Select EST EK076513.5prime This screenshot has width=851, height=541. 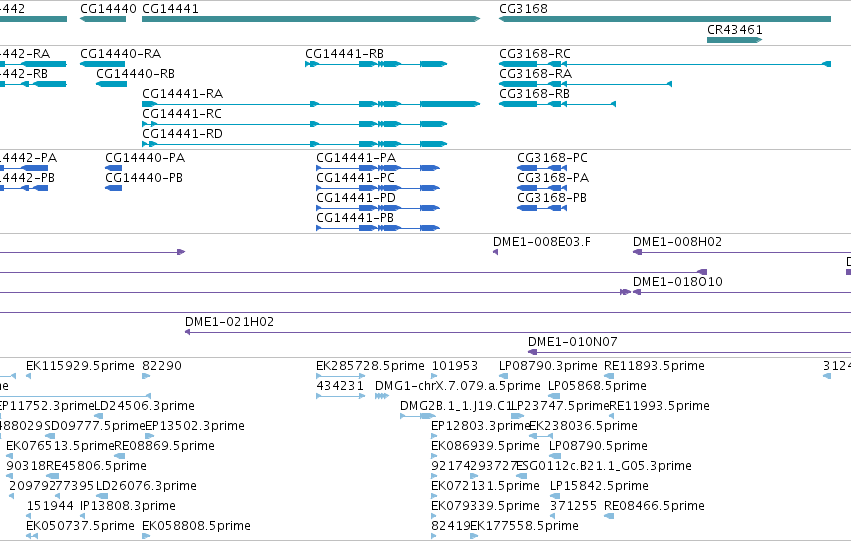pyautogui.click(x=9, y=456)
